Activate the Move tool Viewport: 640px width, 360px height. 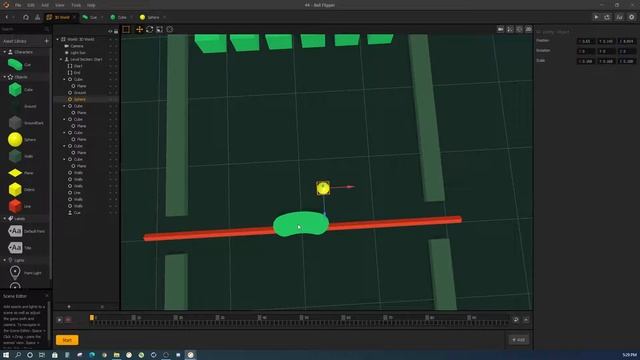pos(139,29)
